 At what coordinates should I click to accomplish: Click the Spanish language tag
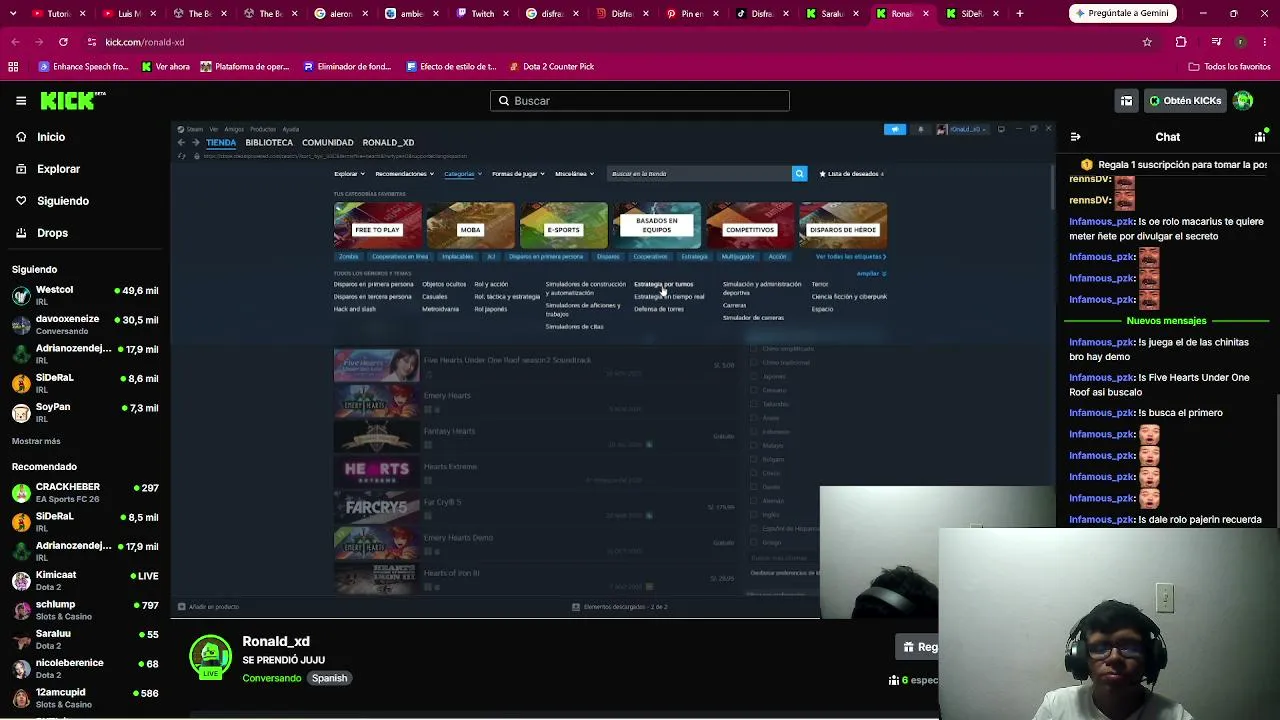pos(329,678)
